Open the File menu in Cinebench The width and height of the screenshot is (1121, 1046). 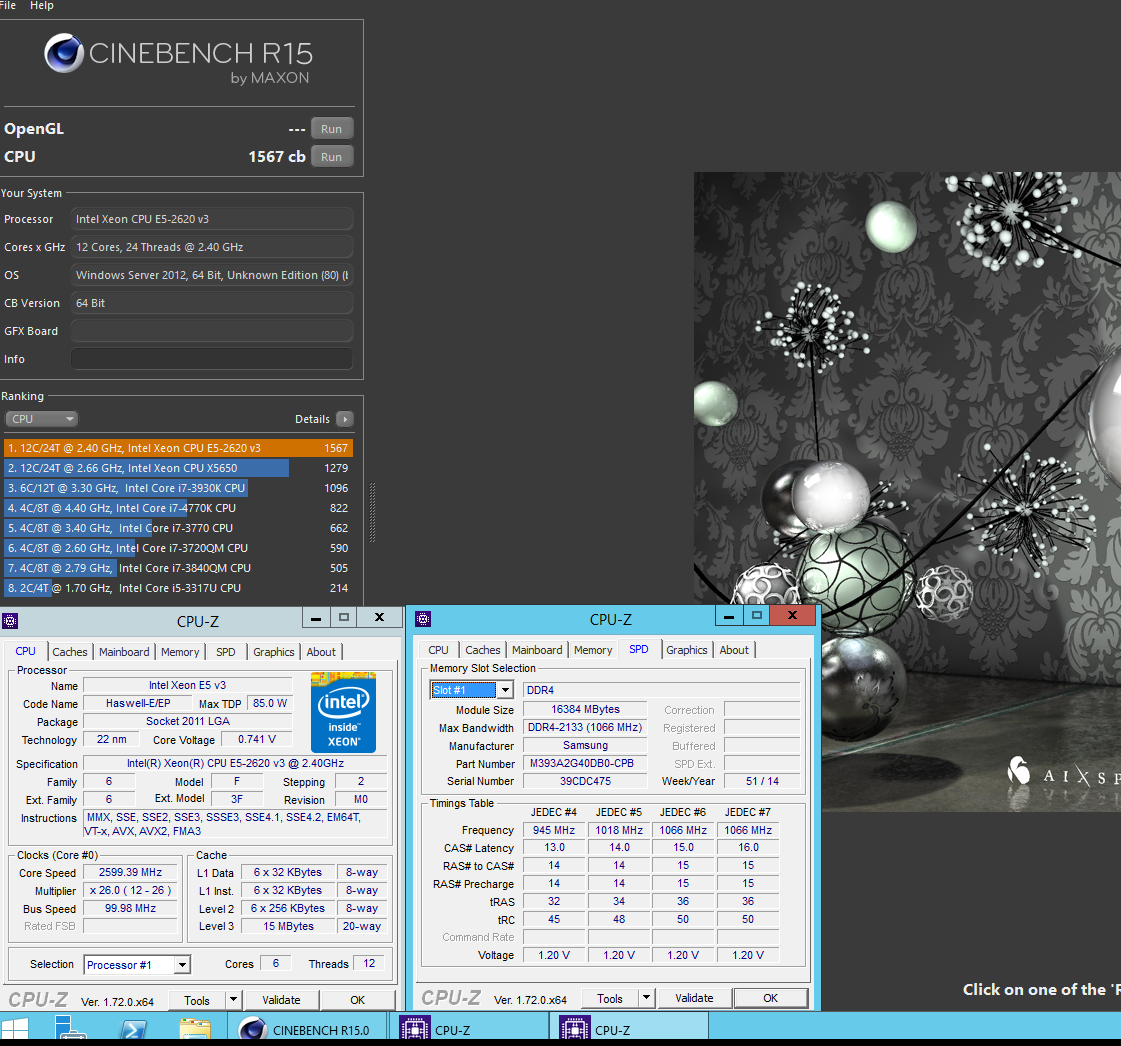pos(8,5)
